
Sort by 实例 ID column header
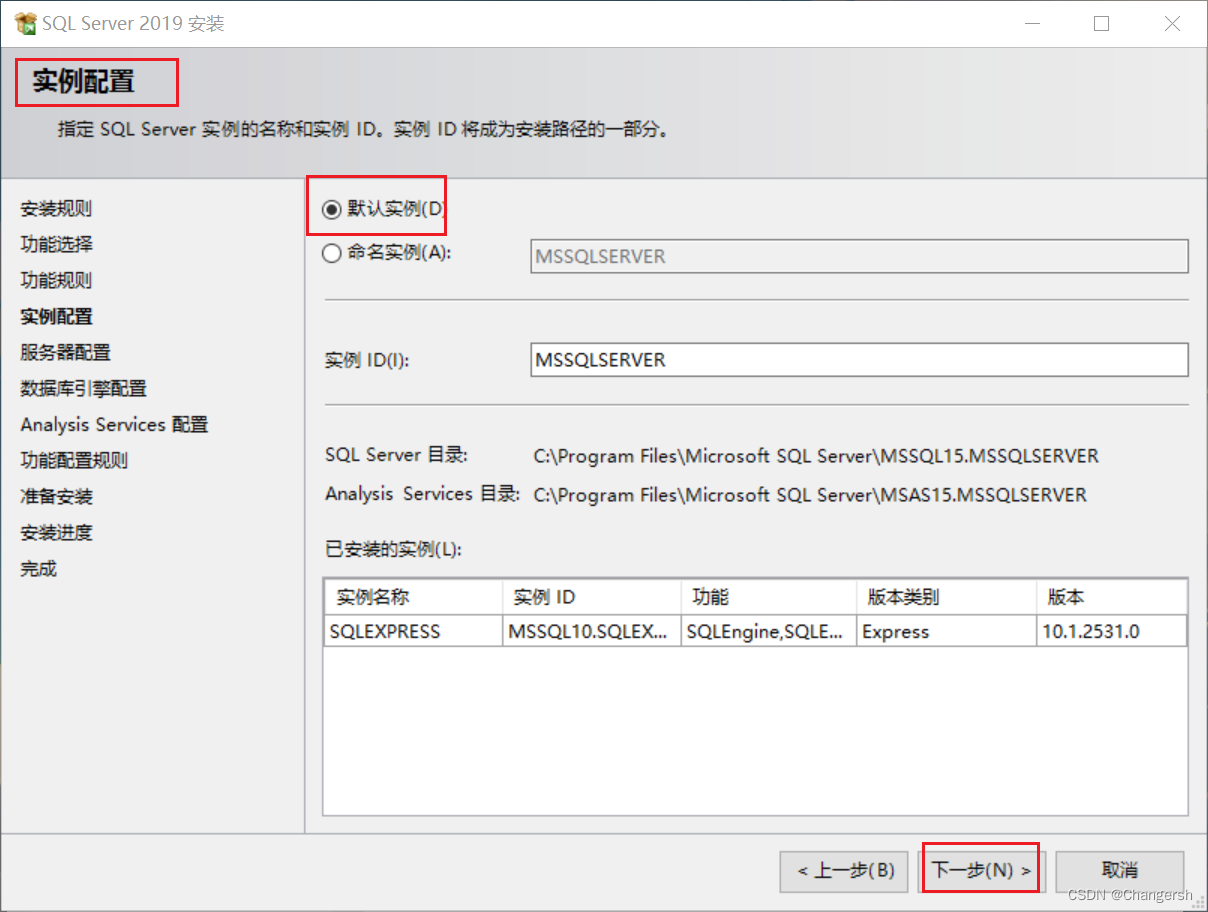point(592,597)
